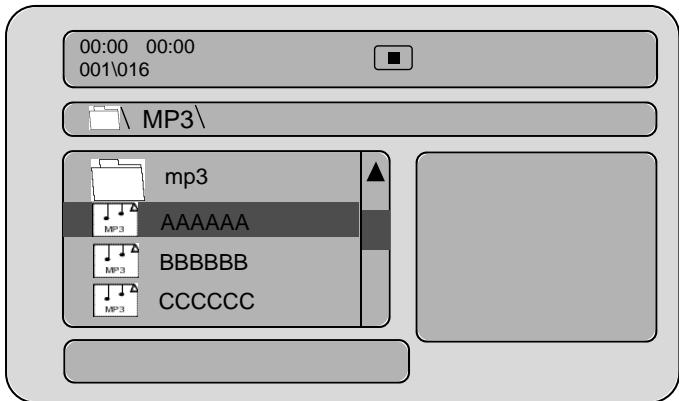Click the track counter 001\016
Image resolution: width=679 pixels, height=401 pixels.
click(114, 70)
